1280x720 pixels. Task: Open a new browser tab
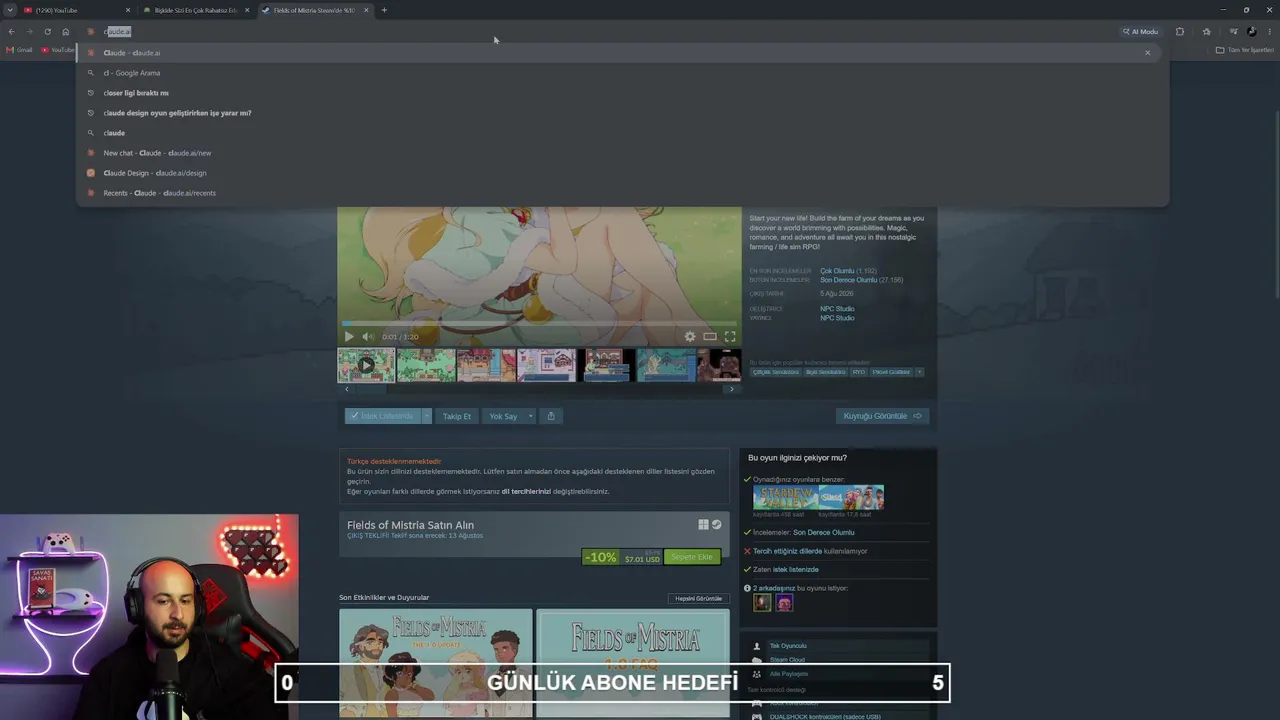384,10
